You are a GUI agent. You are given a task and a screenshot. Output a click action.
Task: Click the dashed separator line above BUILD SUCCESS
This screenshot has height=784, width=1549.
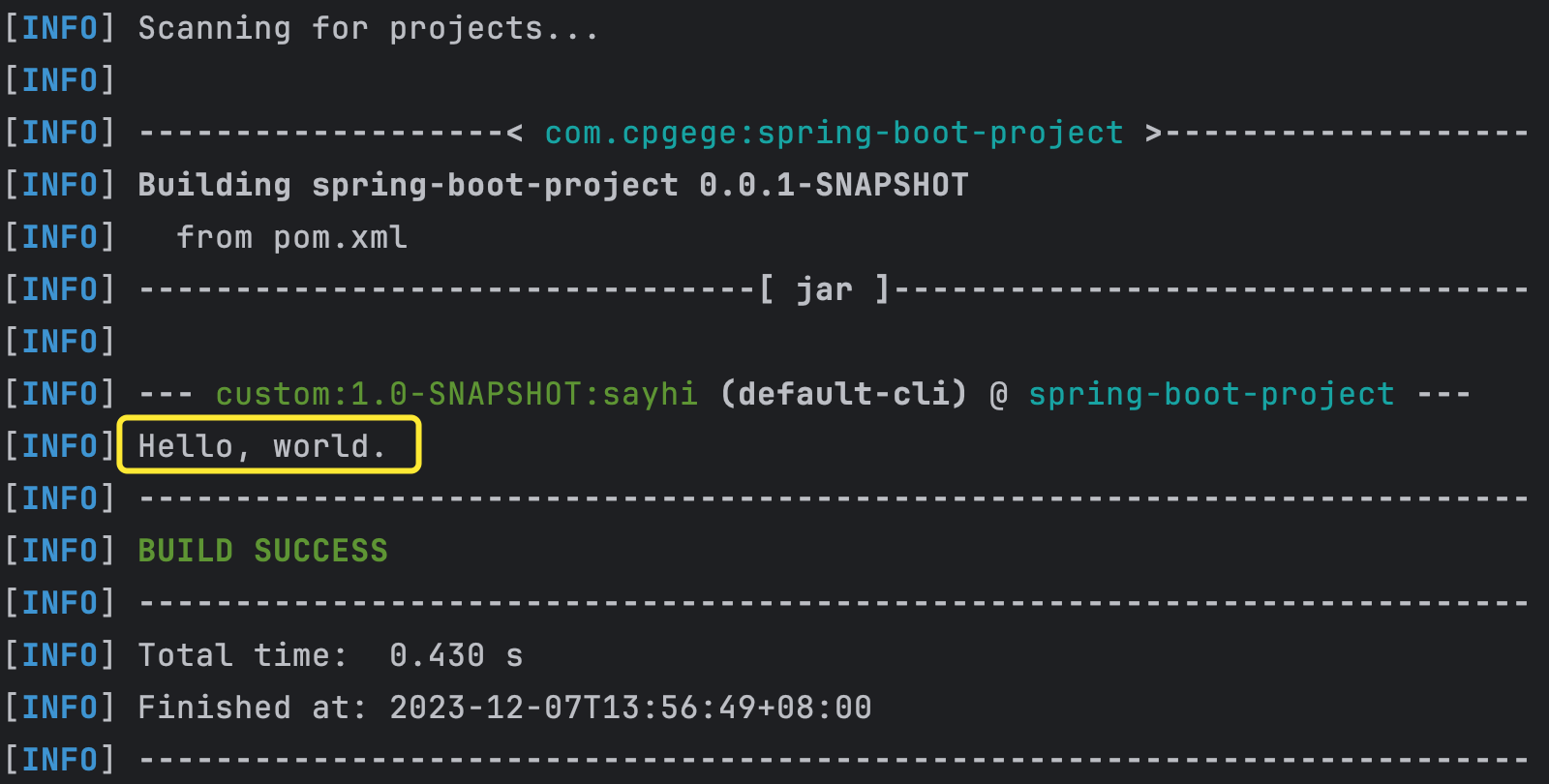tap(834, 499)
